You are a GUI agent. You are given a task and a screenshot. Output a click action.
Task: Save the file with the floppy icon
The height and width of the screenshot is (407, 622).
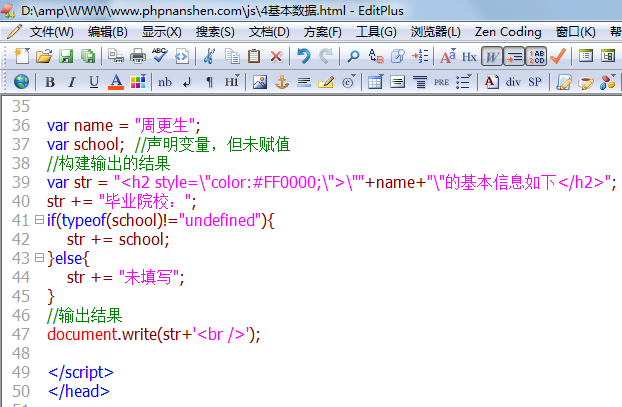[x=66, y=56]
